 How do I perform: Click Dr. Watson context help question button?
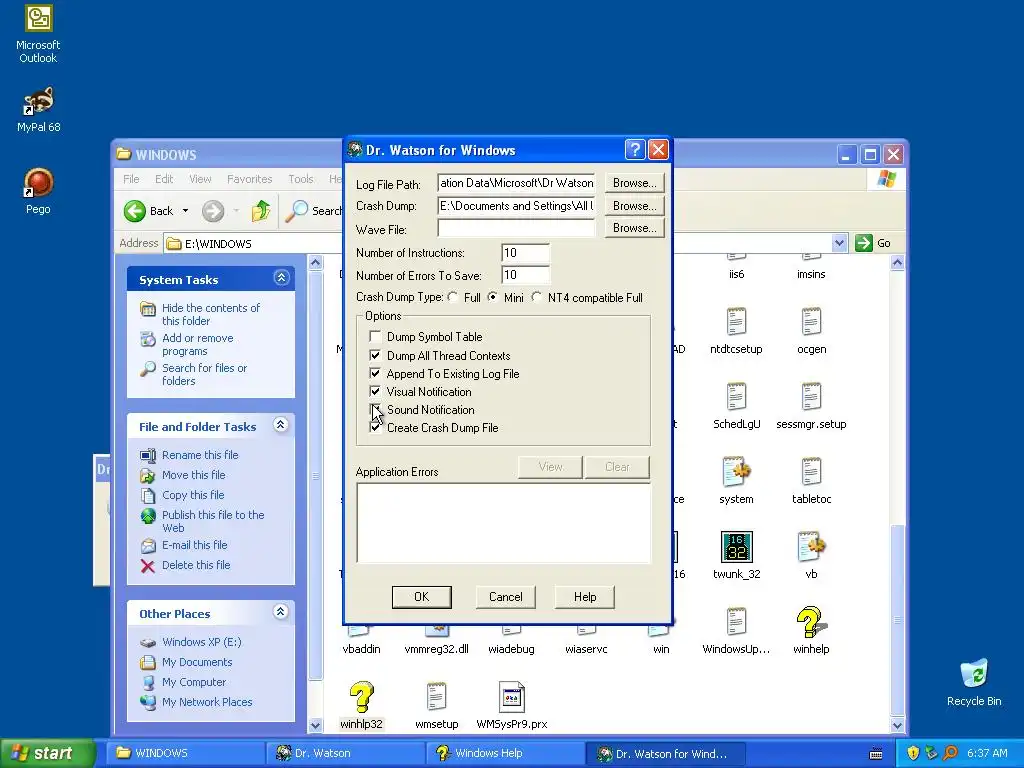(635, 150)
